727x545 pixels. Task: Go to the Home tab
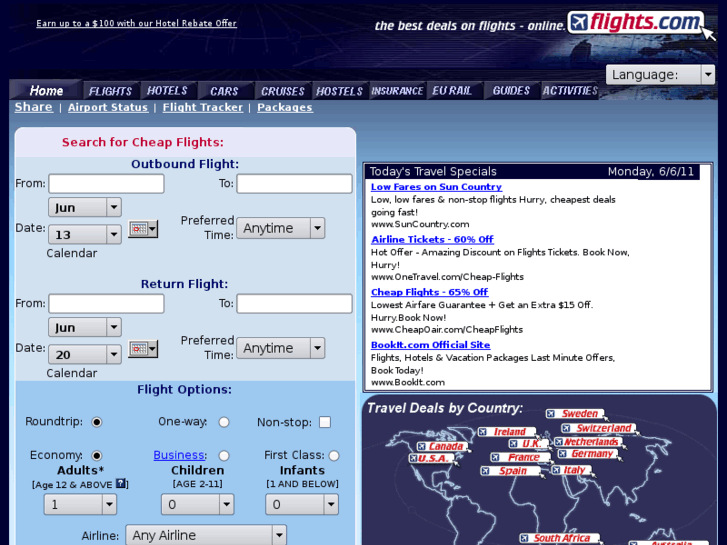(46, 90)
